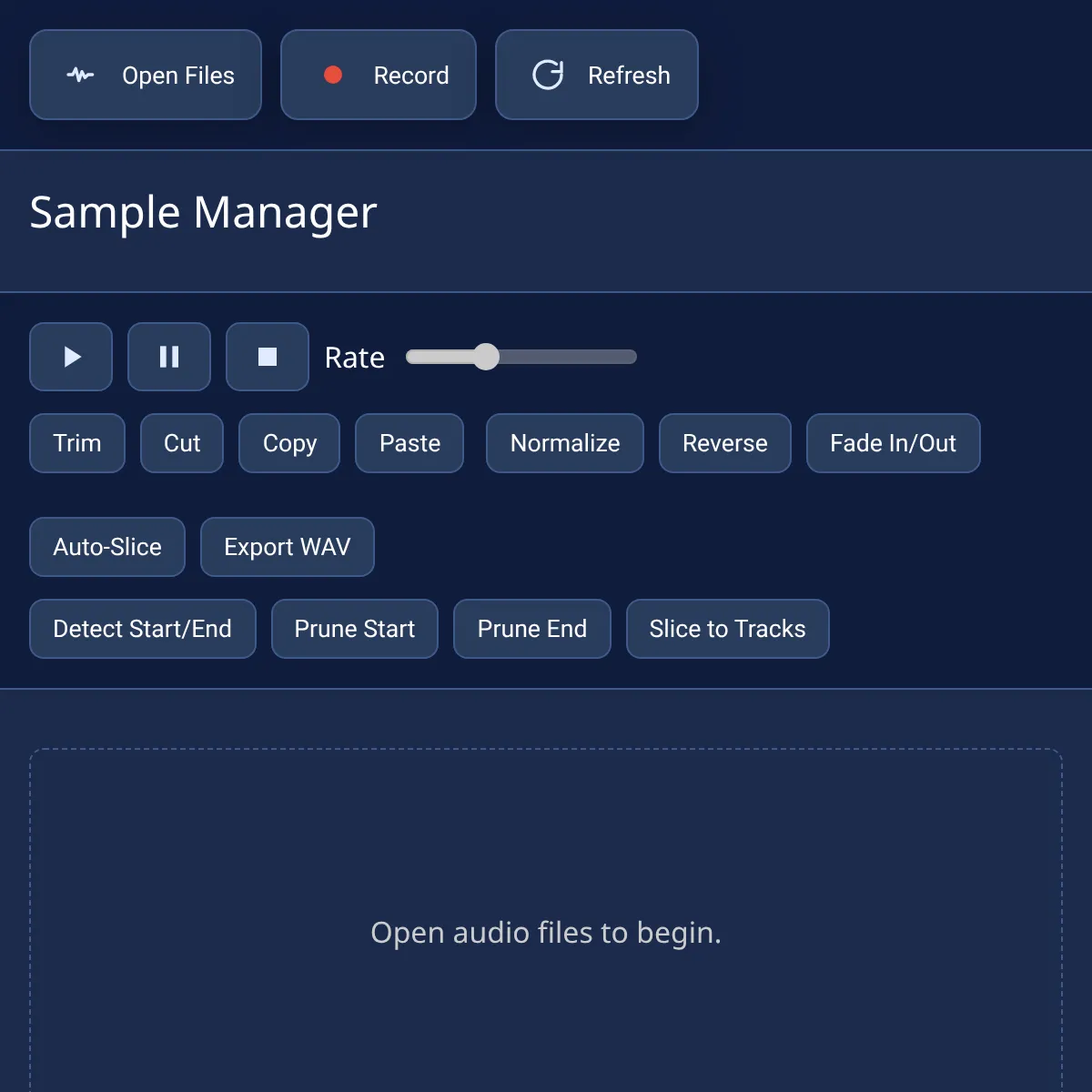Screen dimensions: 1092x1092
Task: Adjust the Rate slider handle
Action: coord(487,357)
